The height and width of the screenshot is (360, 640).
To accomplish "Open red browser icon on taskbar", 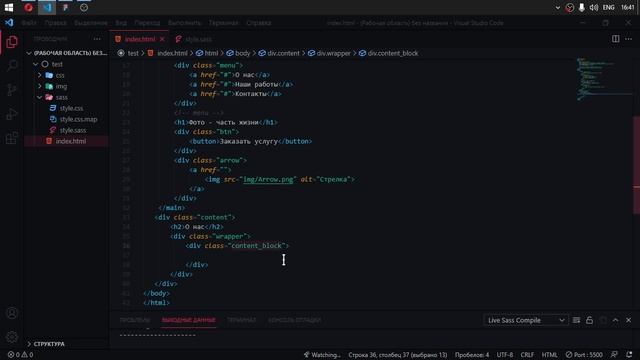I will (28, 7).
